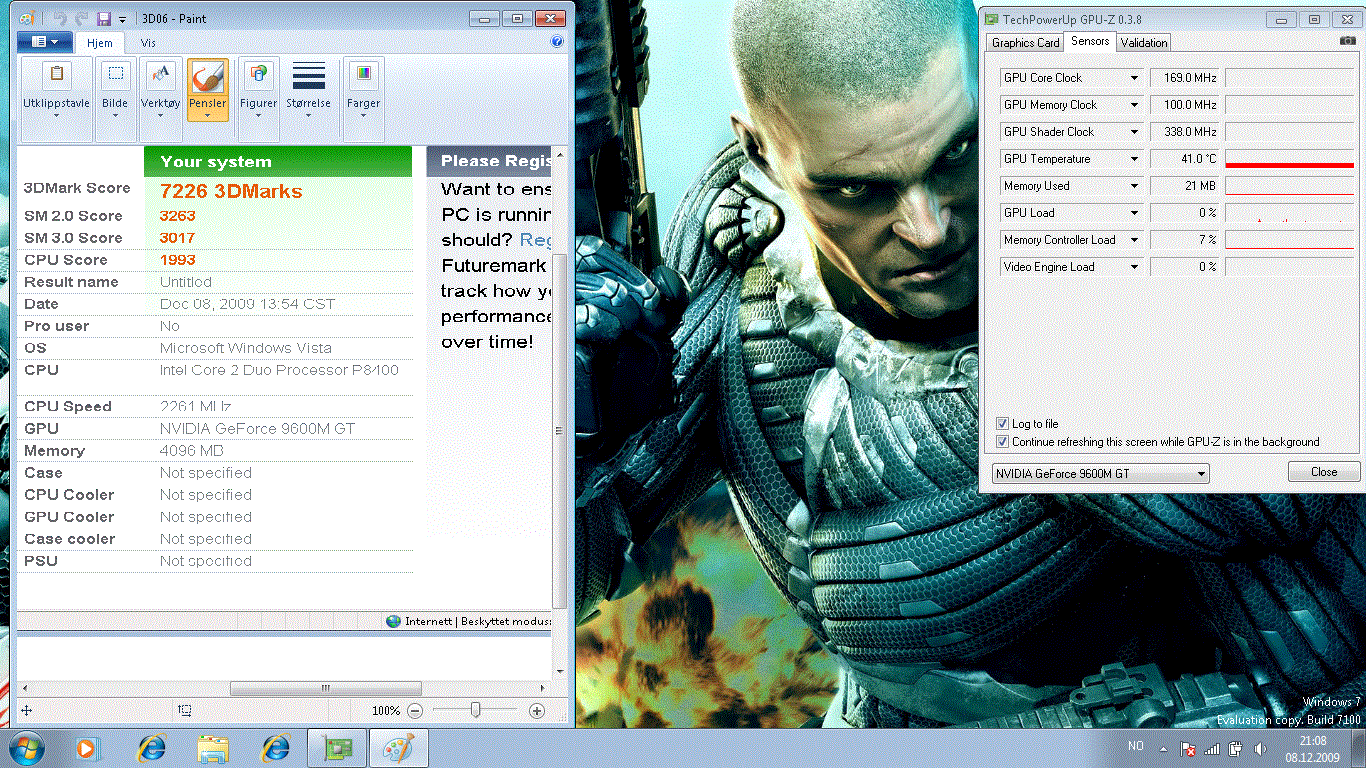Click zoom in plus button in Paint
Screen dimensions: 1366x768
click(x=537, y=710)
